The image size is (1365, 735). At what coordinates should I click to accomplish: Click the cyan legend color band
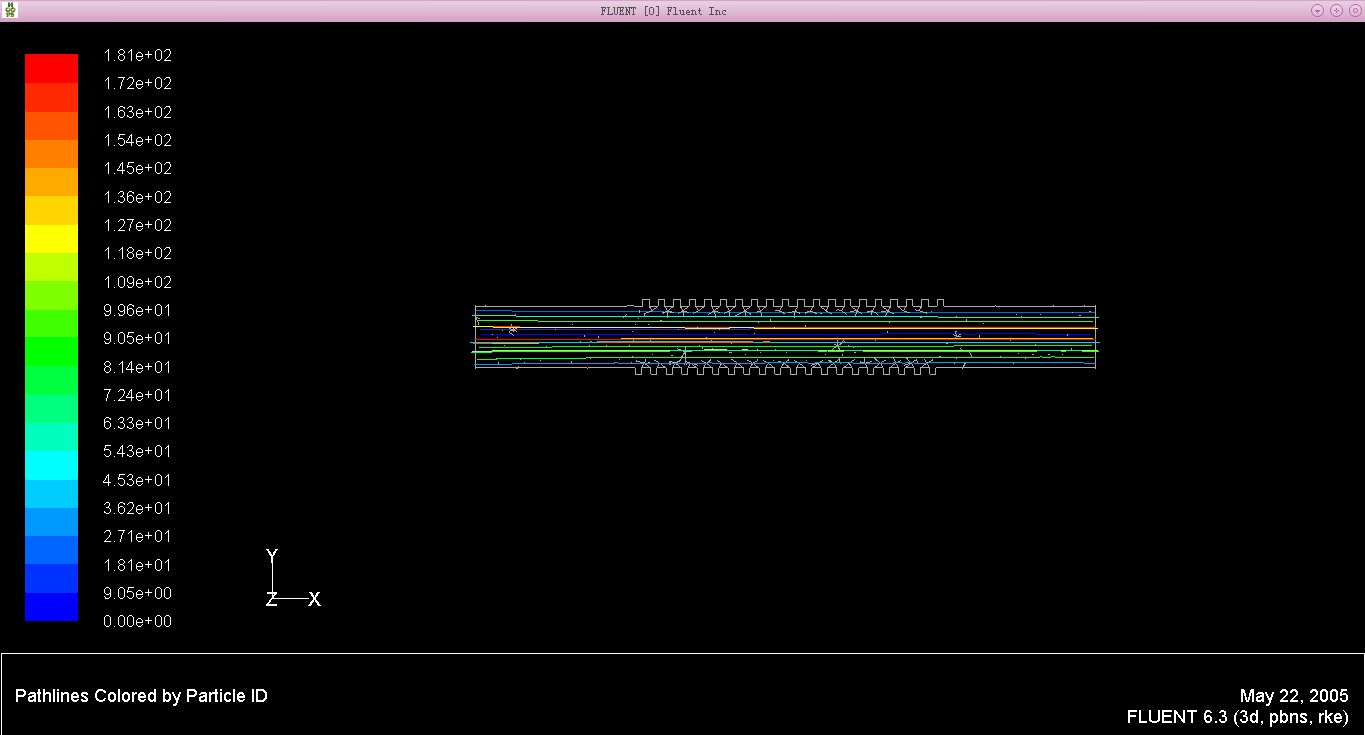[51, 465]
